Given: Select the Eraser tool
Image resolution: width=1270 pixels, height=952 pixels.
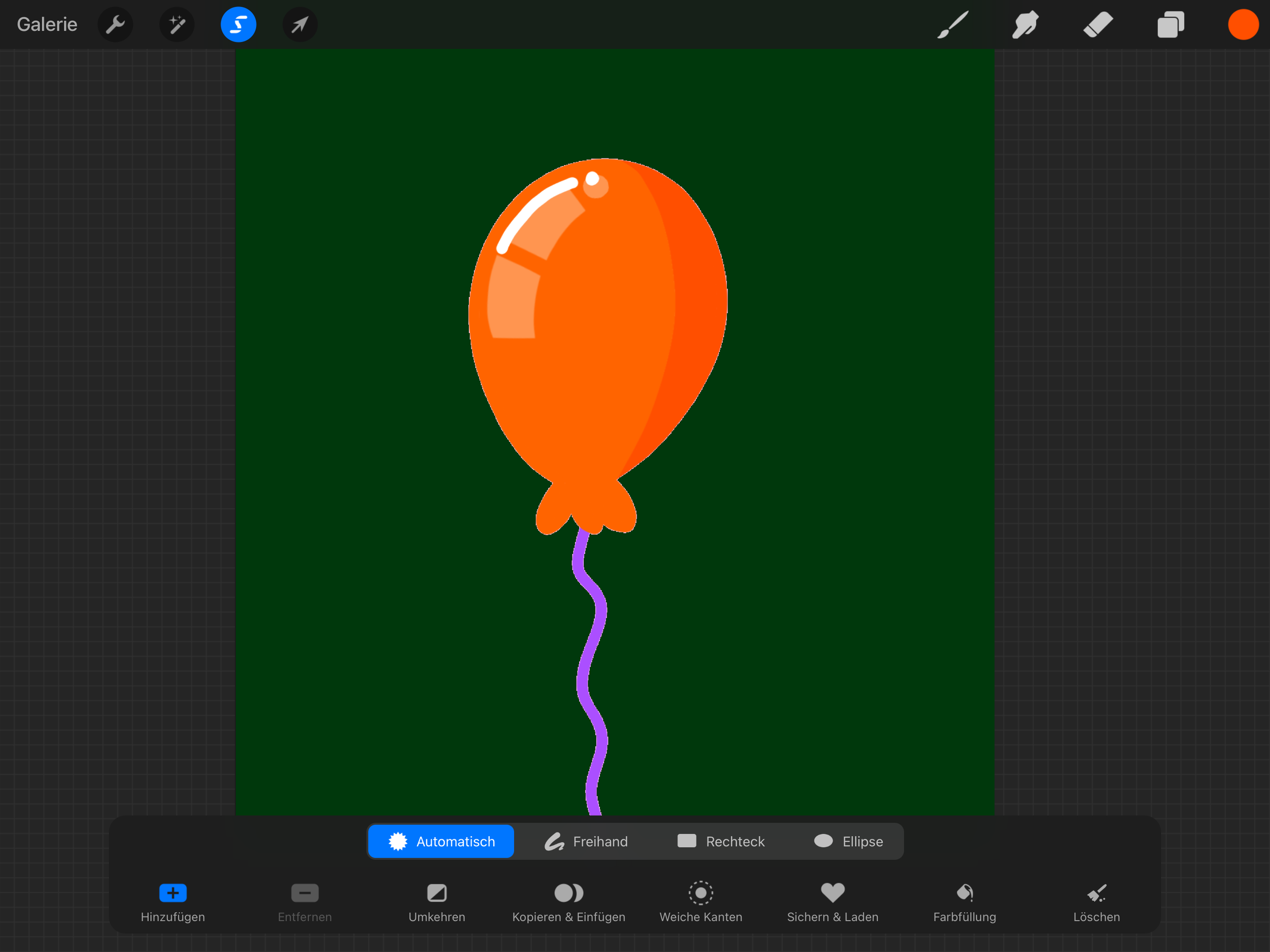Looking at the screenshot, I should point(1098,25).
